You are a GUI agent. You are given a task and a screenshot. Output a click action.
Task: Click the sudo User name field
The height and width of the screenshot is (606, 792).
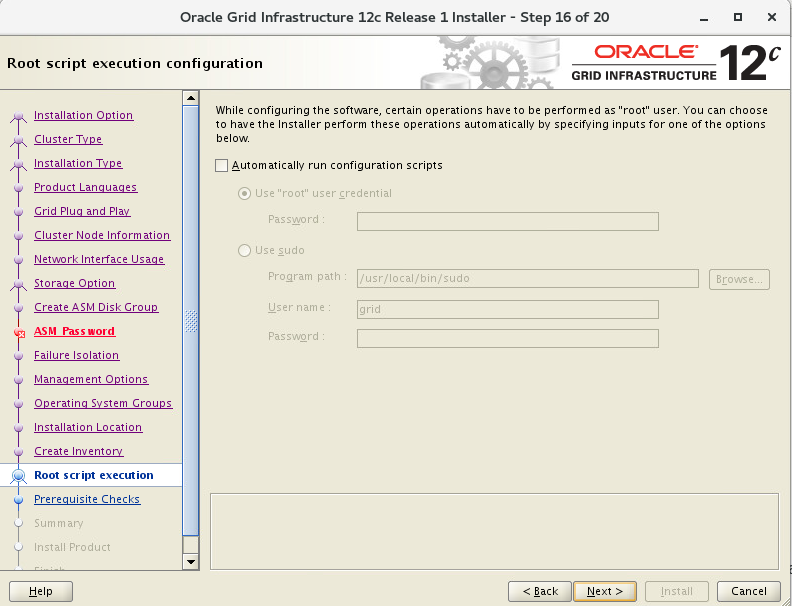coord(508,310)
